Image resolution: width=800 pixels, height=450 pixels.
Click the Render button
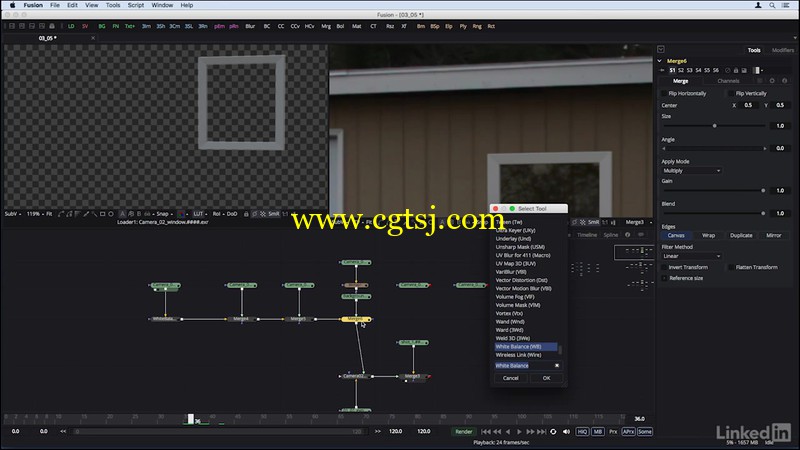(x=463, y=432)
